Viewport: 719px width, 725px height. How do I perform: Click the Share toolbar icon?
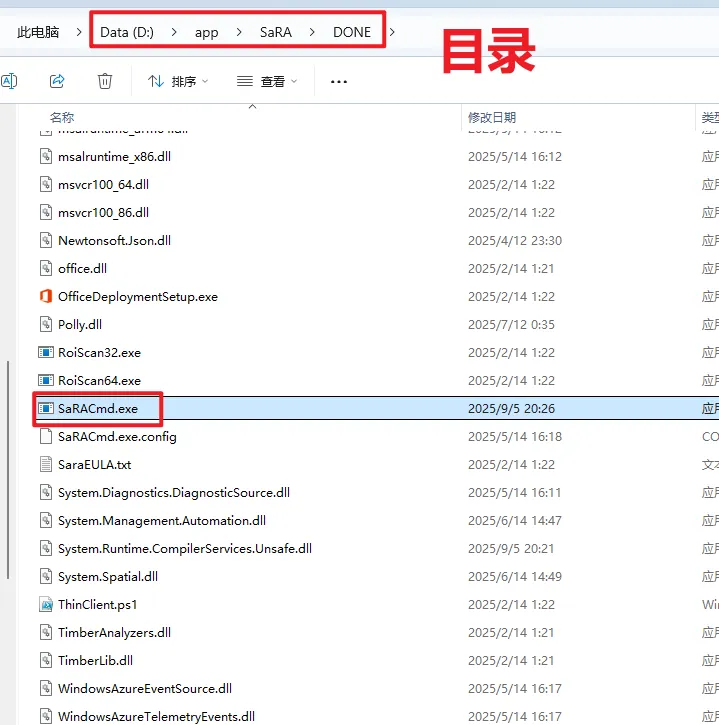[x=57, y=81]
